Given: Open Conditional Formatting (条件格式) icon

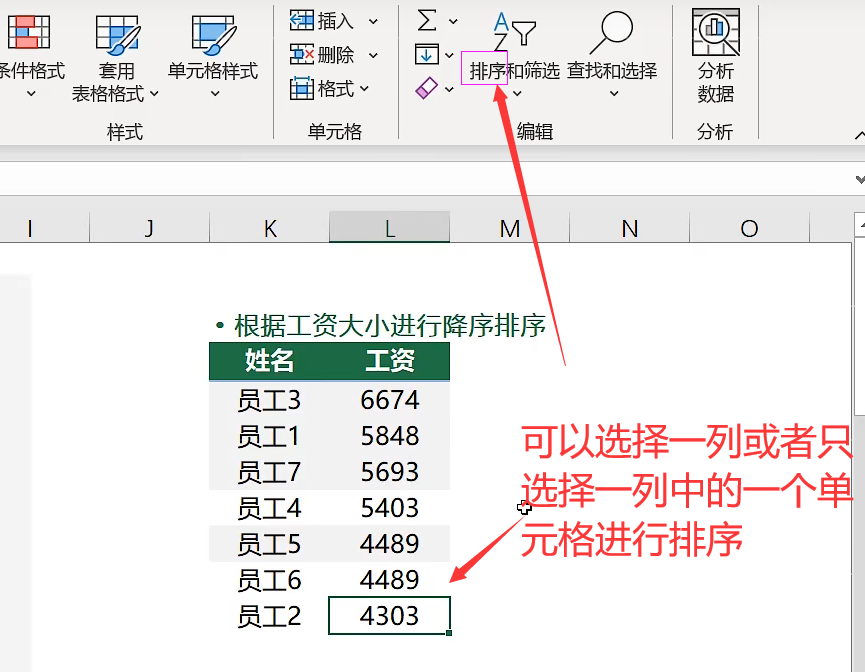Looking at the screenshot, I should tap(29, 32).
